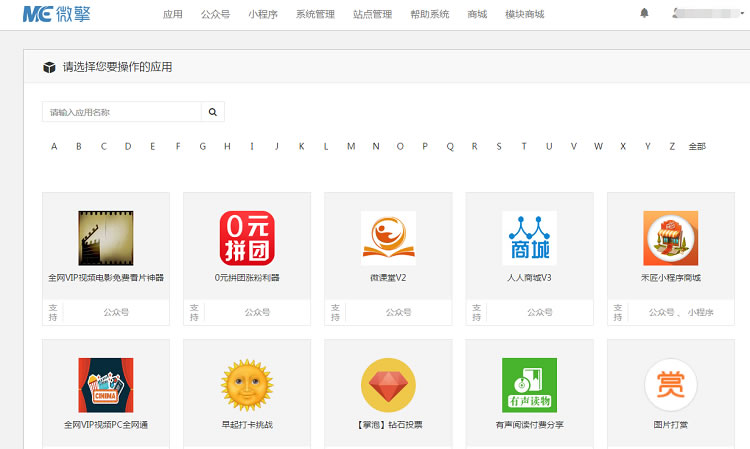The height and width of the screenshot is (449, 750).
Task: Open the 人人商城V3 app icon
Action: pyautogui.click(x=529, y=238)
